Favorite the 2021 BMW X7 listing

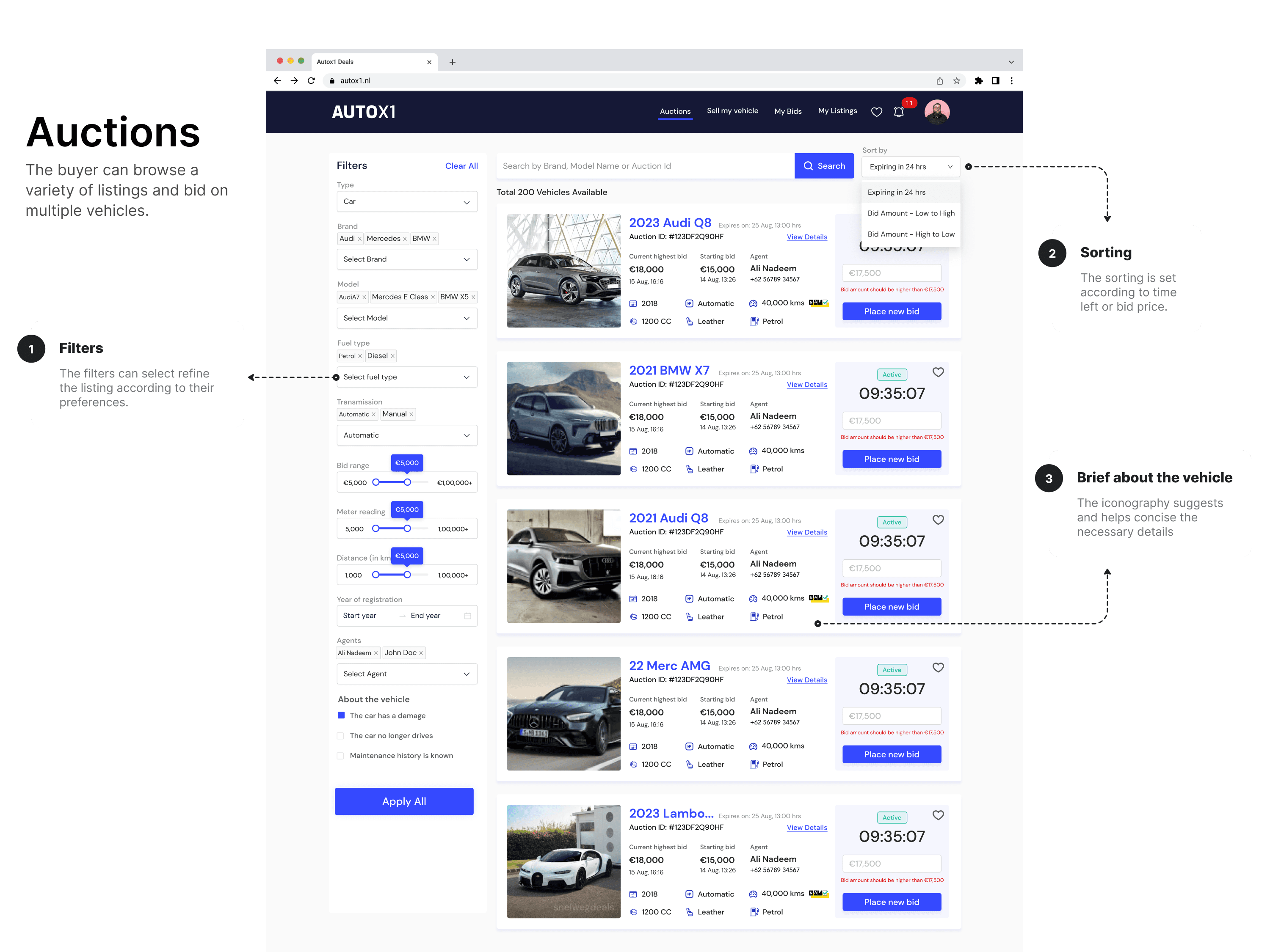938,372
